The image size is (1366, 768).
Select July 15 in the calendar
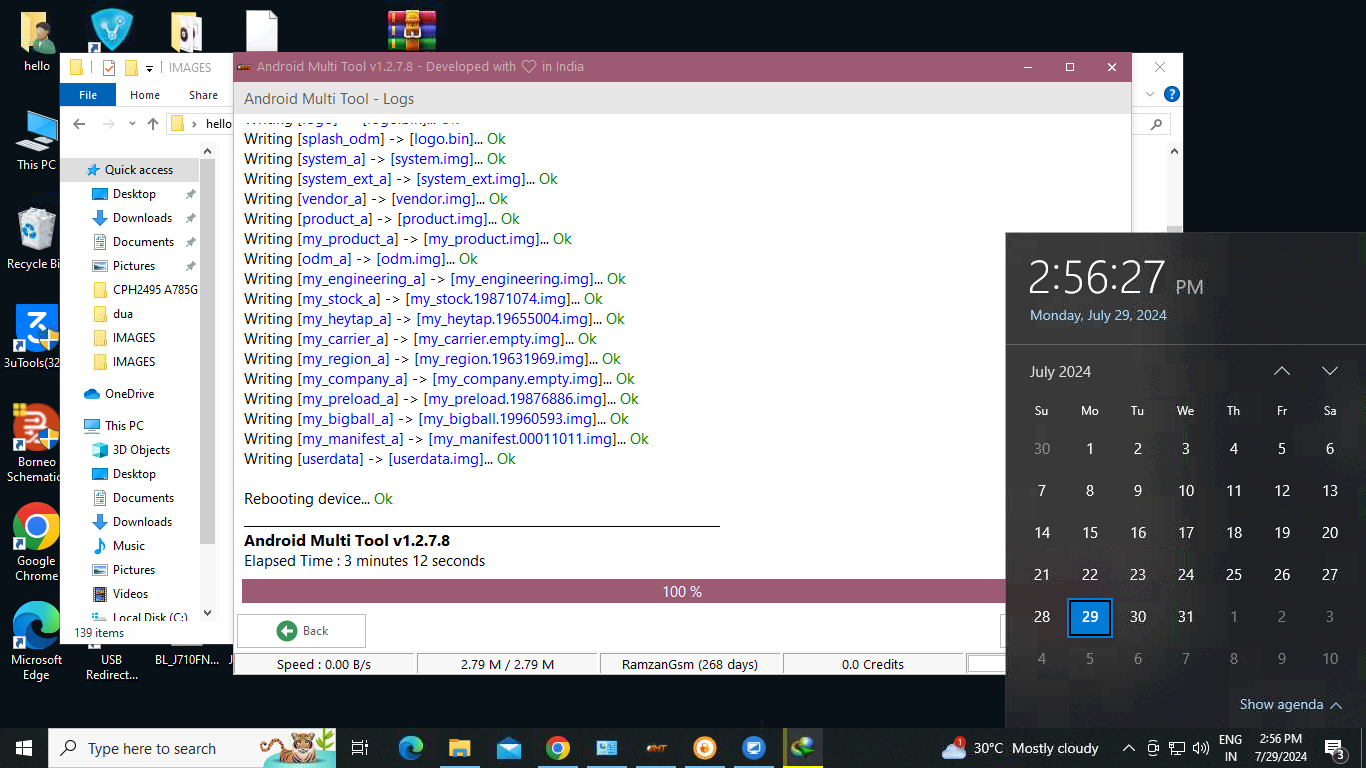coord(1090,533)
